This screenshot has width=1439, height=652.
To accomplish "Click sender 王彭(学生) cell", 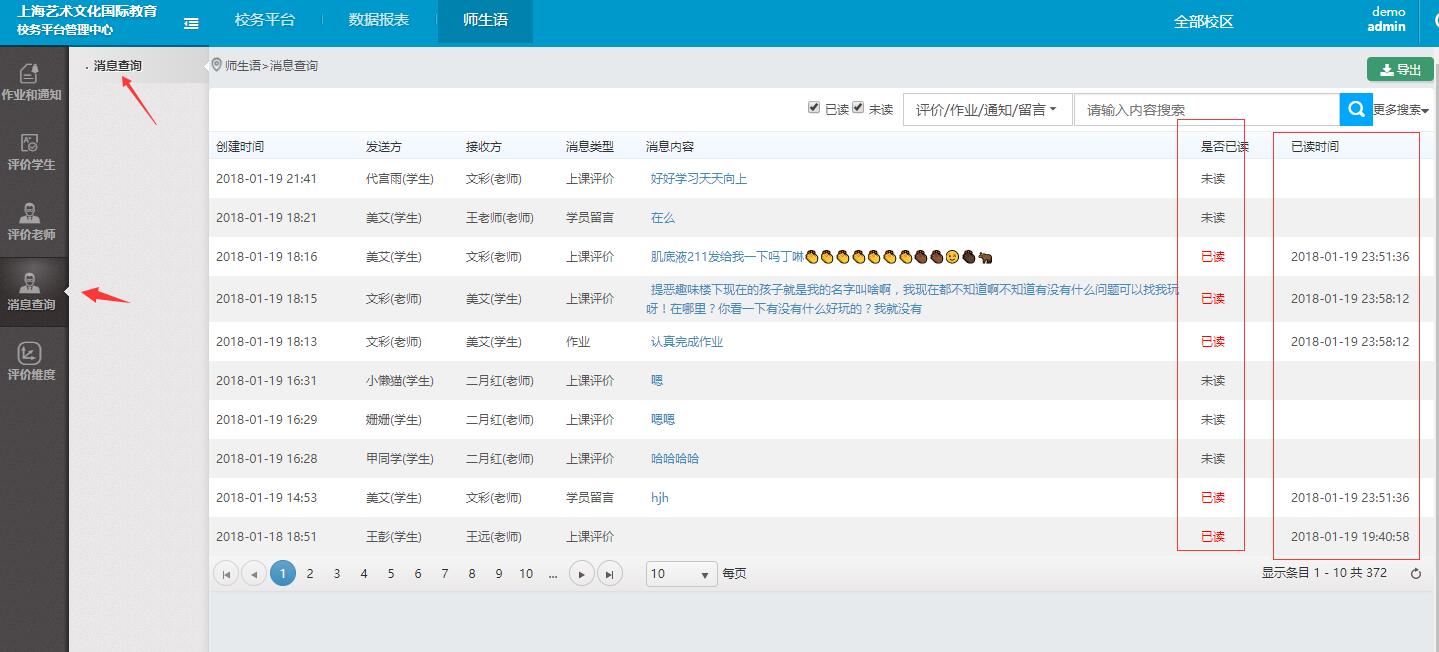I will coord(394,537).
